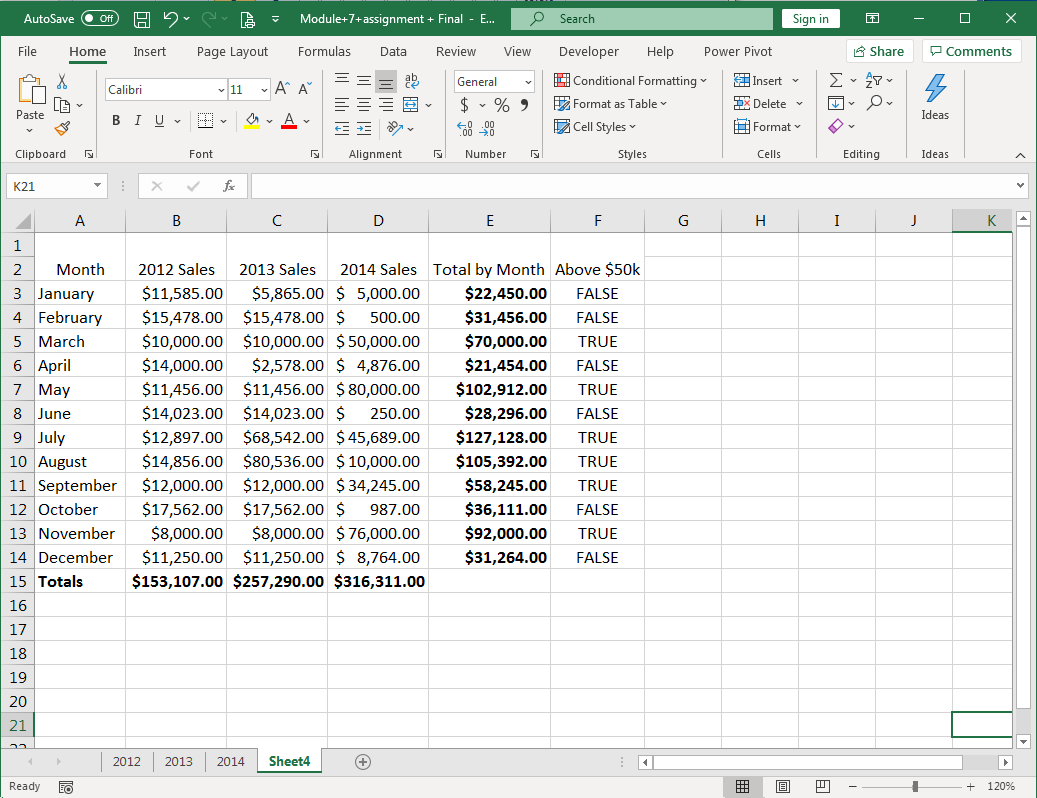Increase decimal places with the toolbar icon
Screen dimensions: 1037x798
click(x=463, y=128)
